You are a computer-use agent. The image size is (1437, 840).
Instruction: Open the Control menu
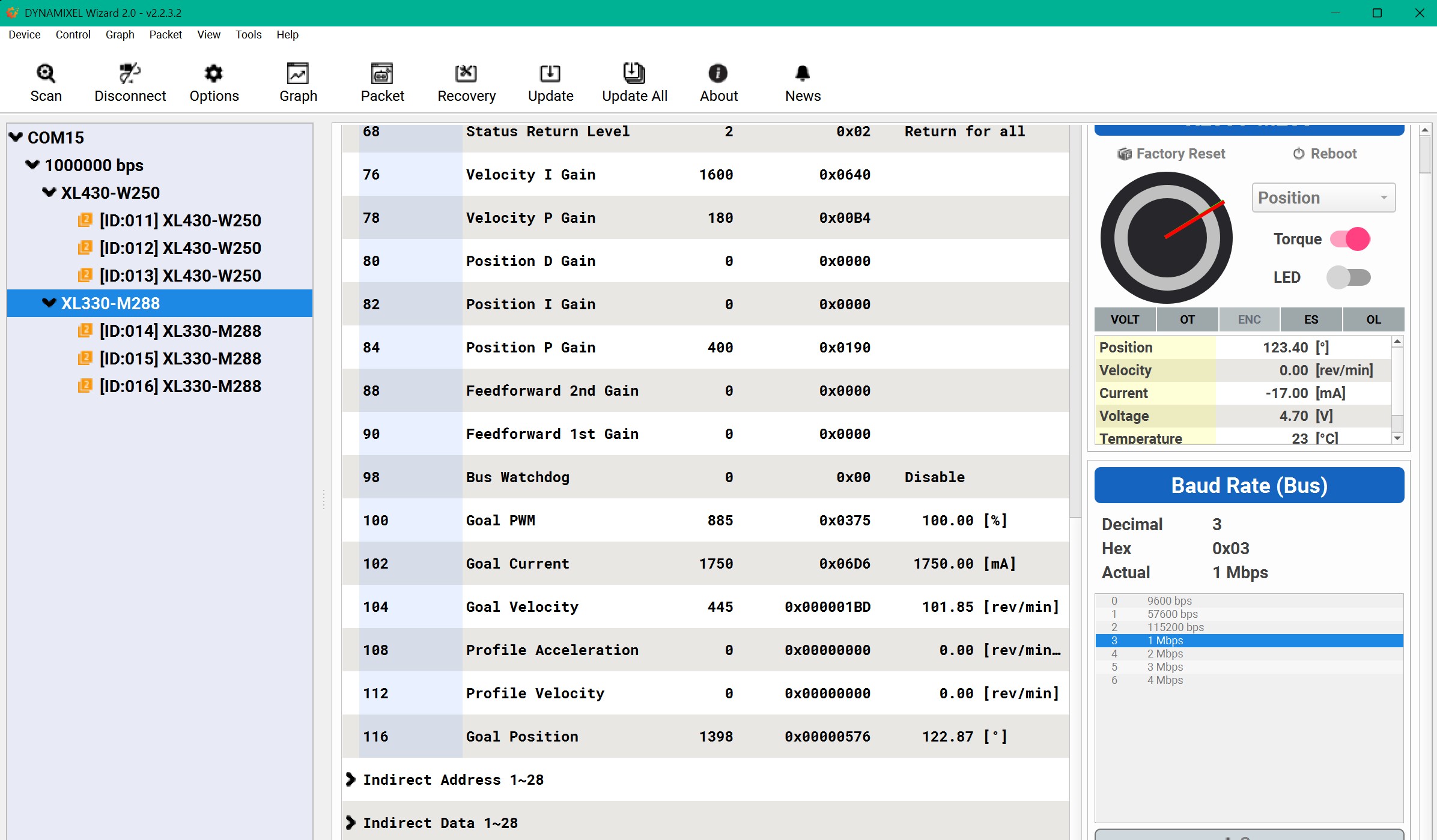[73, 35]
